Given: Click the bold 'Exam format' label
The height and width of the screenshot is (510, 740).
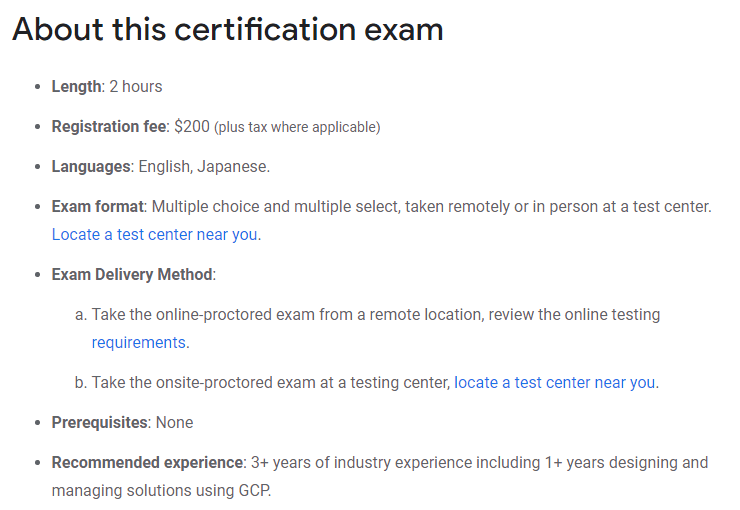Looking at the screenshot, I should (x=98, y=207).
